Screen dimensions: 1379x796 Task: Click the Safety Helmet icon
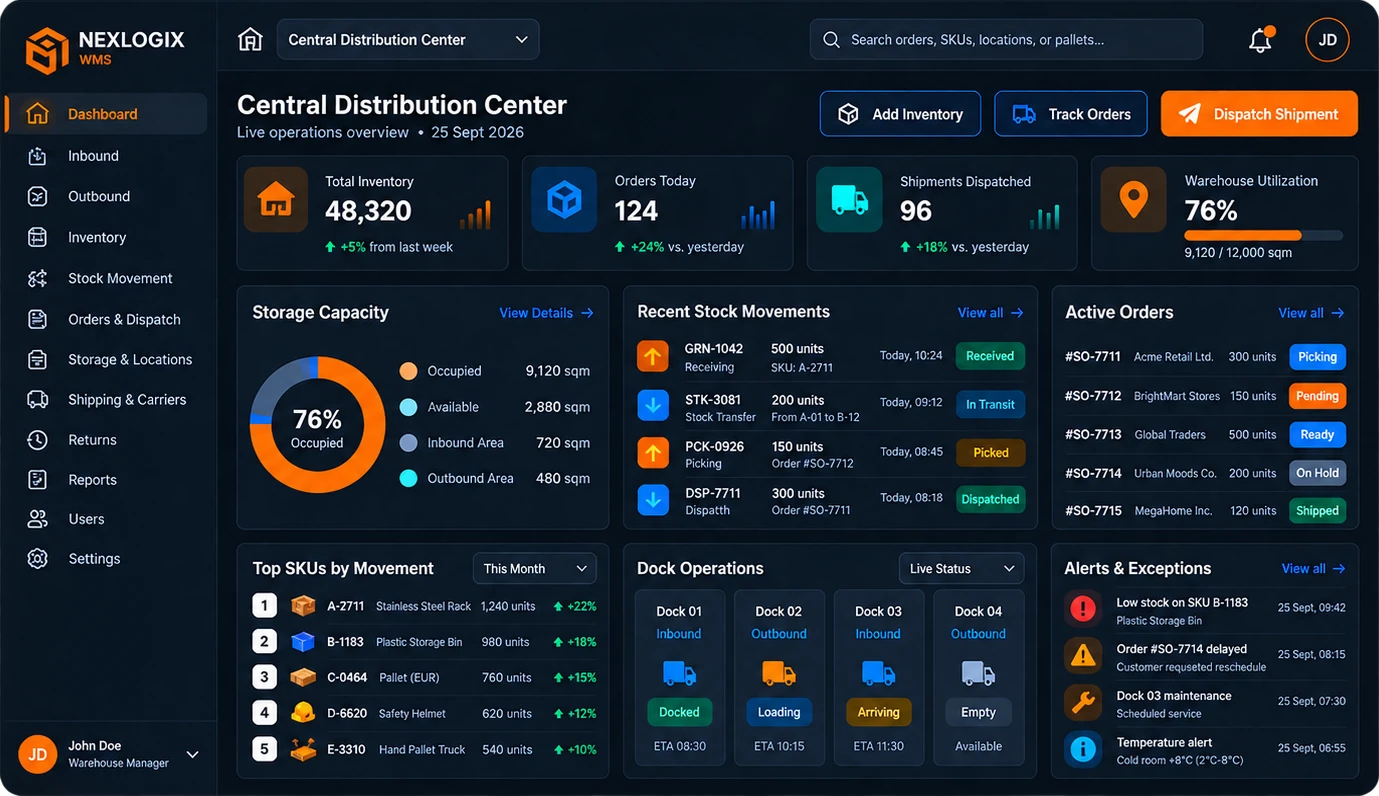tap(303, 713)
